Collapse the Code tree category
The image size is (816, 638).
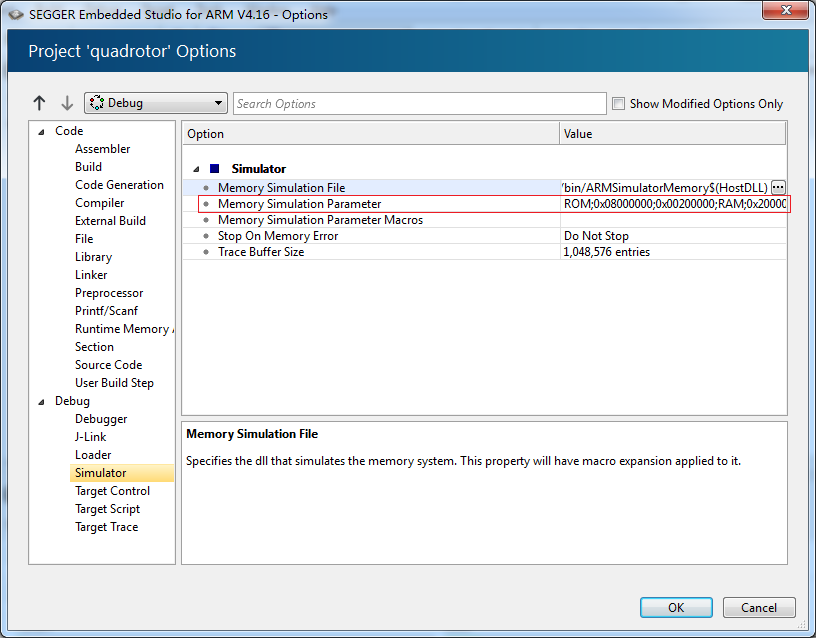pyautogui.click(x=42, y=132)
